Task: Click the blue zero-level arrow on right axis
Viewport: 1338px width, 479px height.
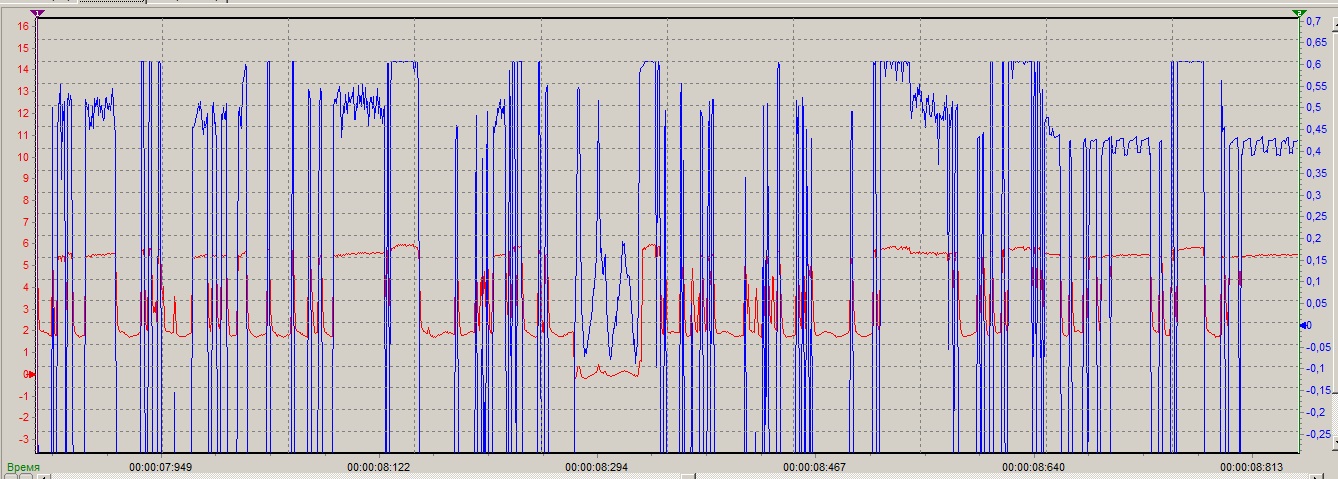Action: click(x=1304, y=325)
